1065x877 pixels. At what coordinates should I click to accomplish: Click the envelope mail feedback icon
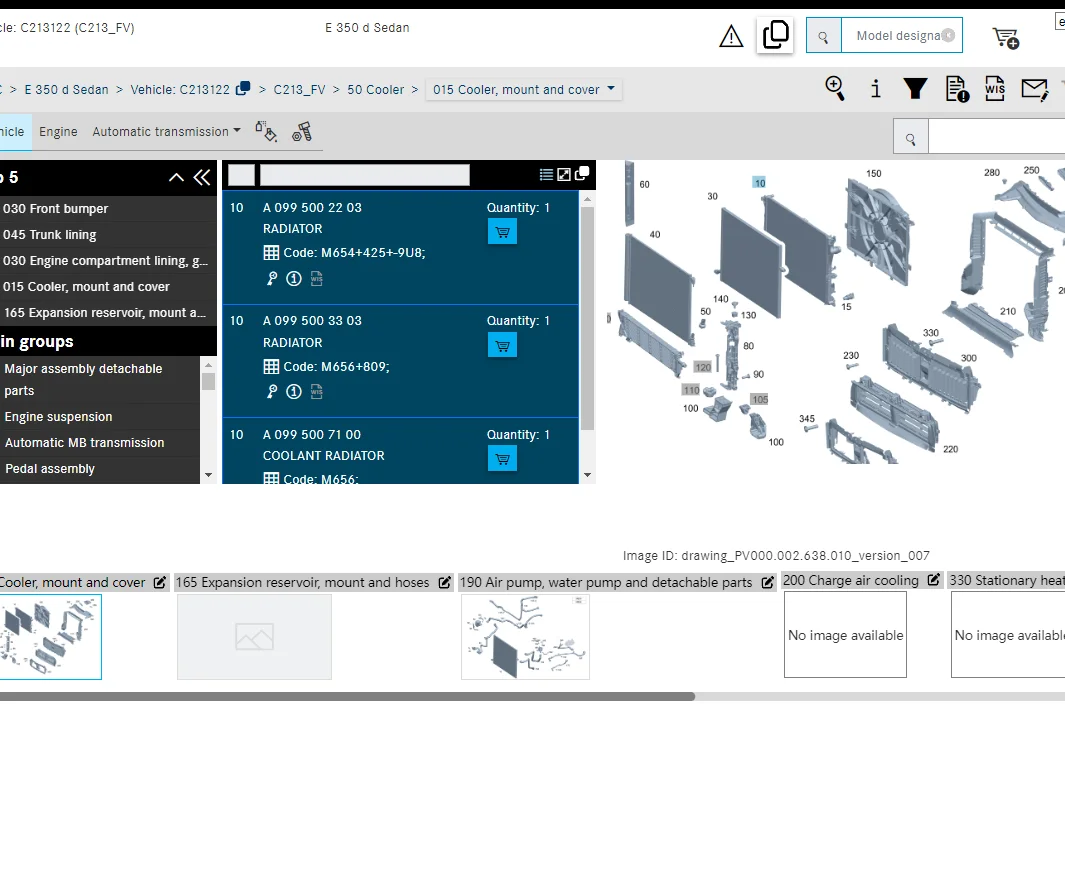pos(1034,89)
